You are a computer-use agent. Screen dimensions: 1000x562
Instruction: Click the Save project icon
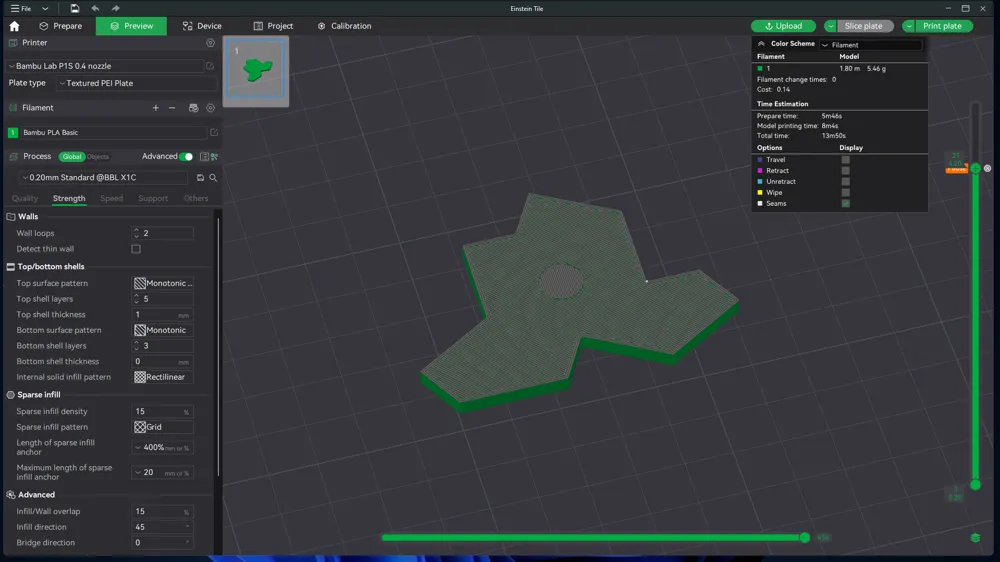tap(74, 8)
